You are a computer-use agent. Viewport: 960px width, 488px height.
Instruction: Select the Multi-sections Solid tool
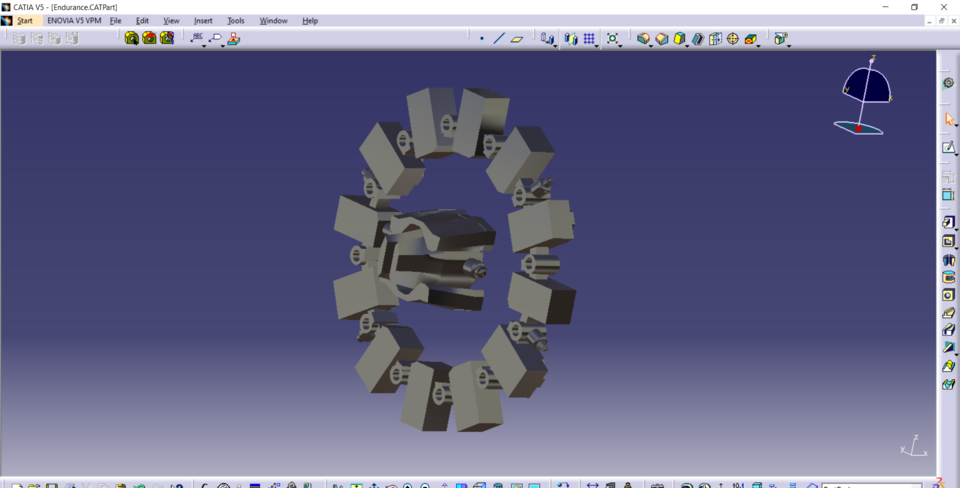click(948, 366)
